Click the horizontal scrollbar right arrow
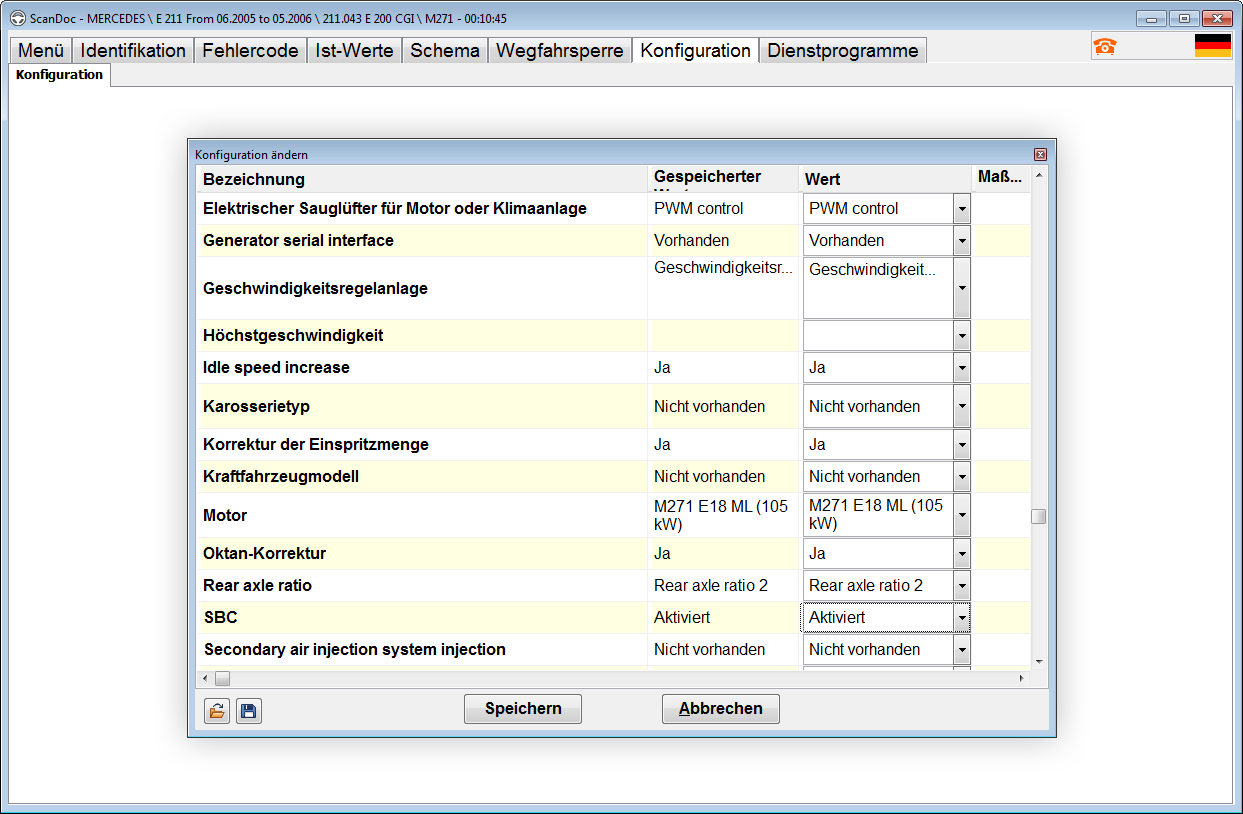This screenshot has width=1243, height=814. tap(1021, 679)
